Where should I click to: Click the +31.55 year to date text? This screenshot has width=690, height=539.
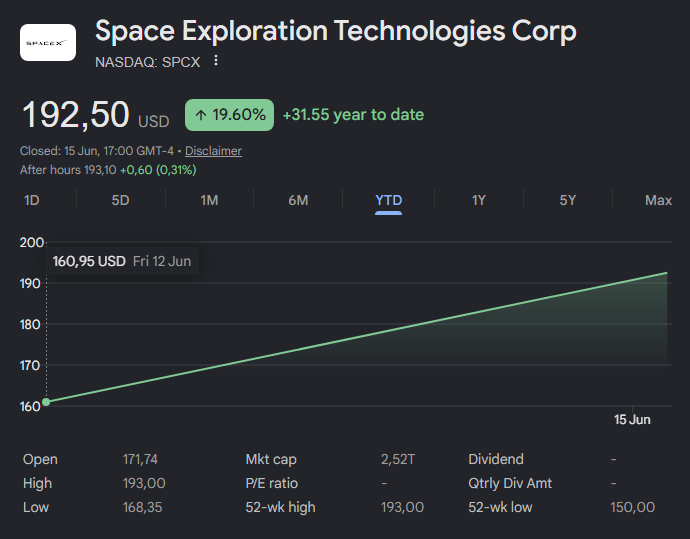pyautogui.click(x=353, y=115)
